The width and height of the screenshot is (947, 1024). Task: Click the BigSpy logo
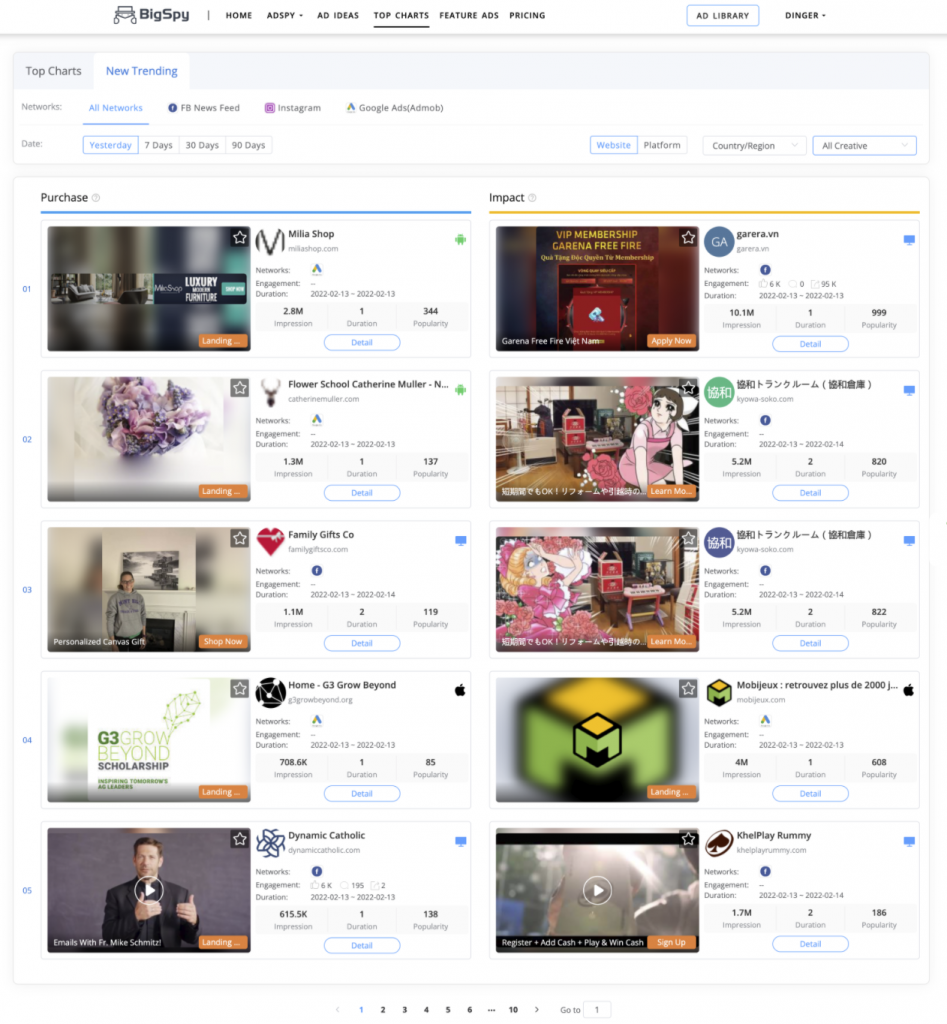click(152, 14)
